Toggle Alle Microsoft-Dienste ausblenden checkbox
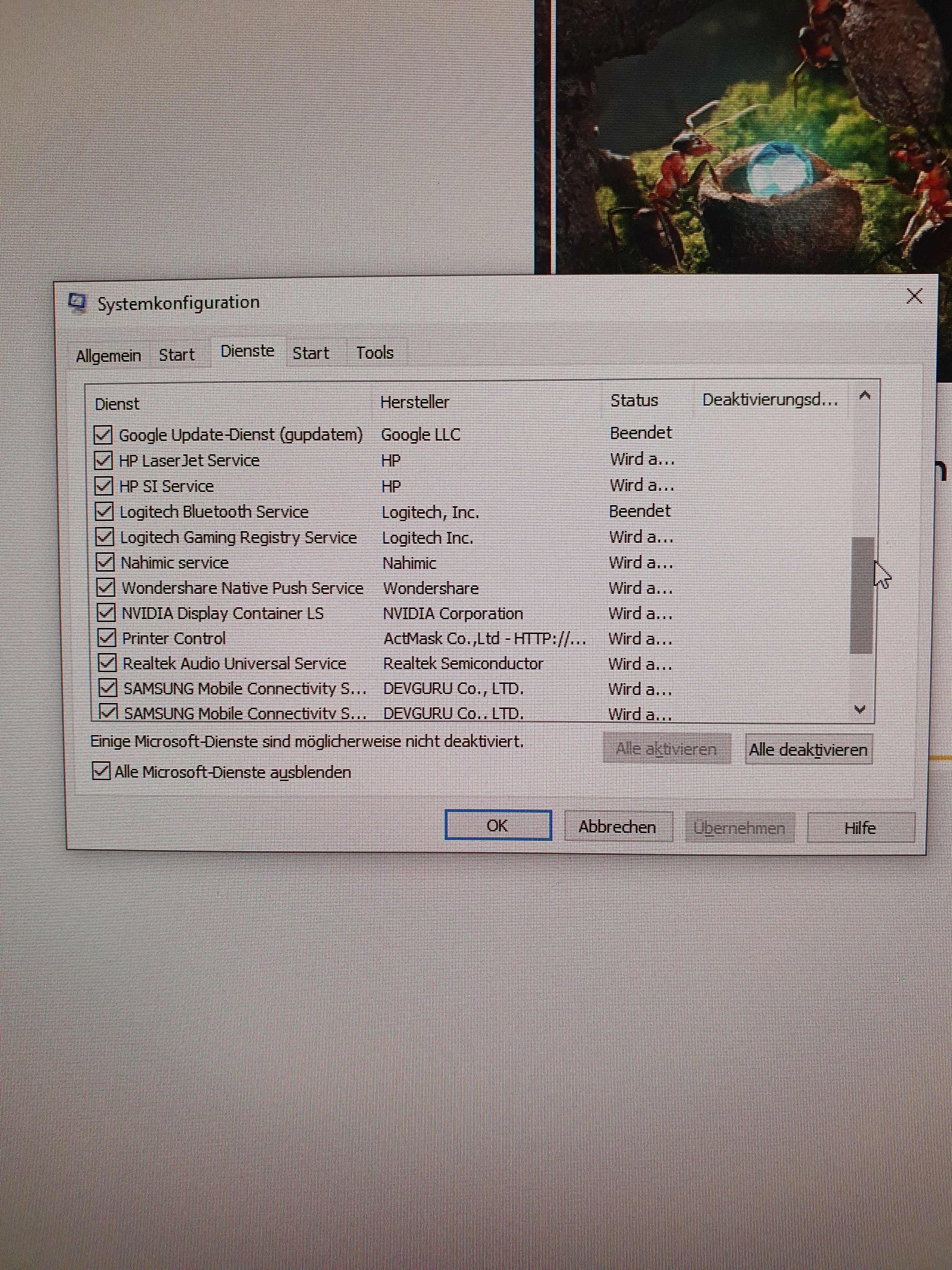The width and height of the screenshot is (952, 1270). click(101, 771)
